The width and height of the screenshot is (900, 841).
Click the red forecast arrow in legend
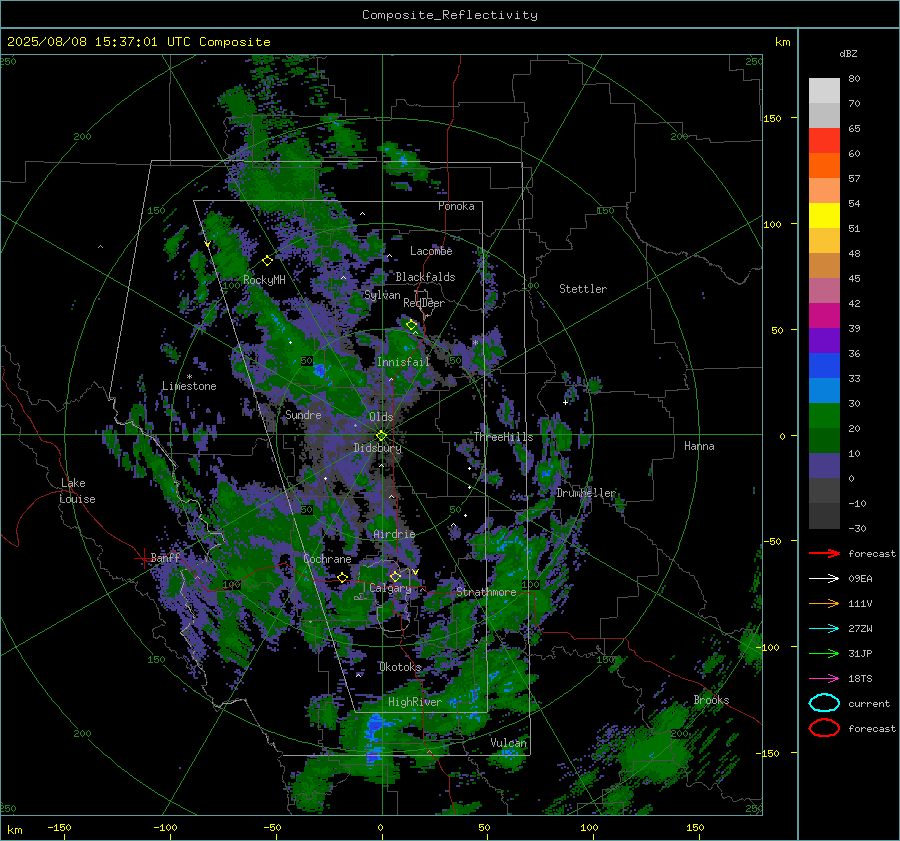tap(824, 553)
